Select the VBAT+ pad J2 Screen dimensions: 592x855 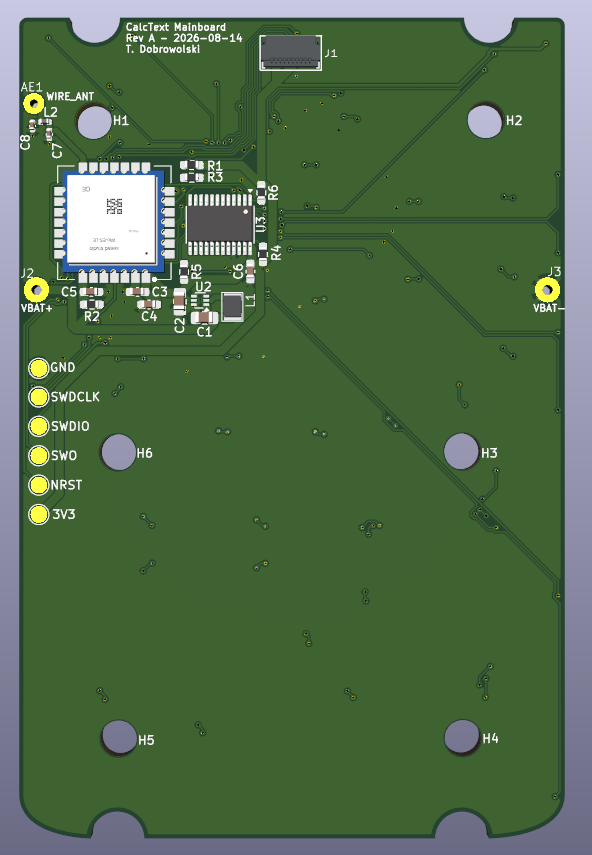click(x=37, y=290)
